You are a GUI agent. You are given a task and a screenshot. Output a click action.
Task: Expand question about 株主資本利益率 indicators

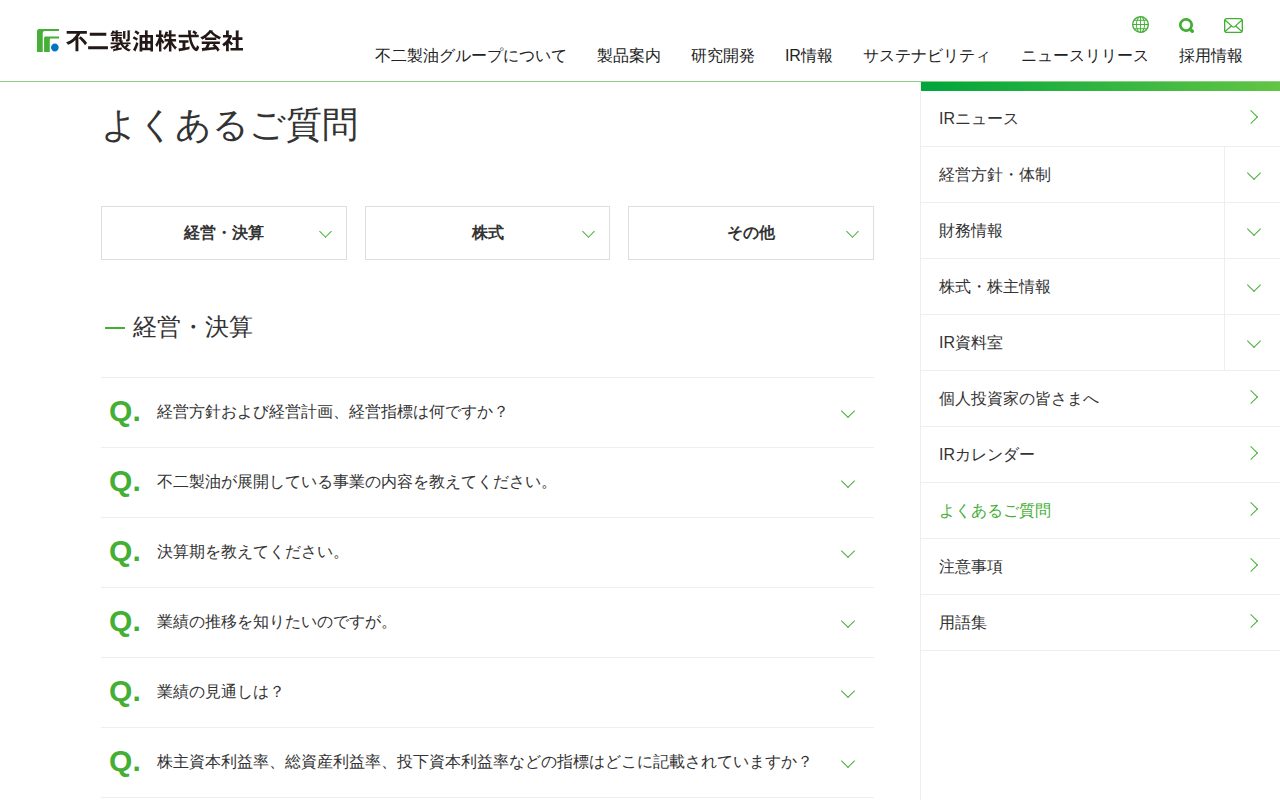(487, 763)
